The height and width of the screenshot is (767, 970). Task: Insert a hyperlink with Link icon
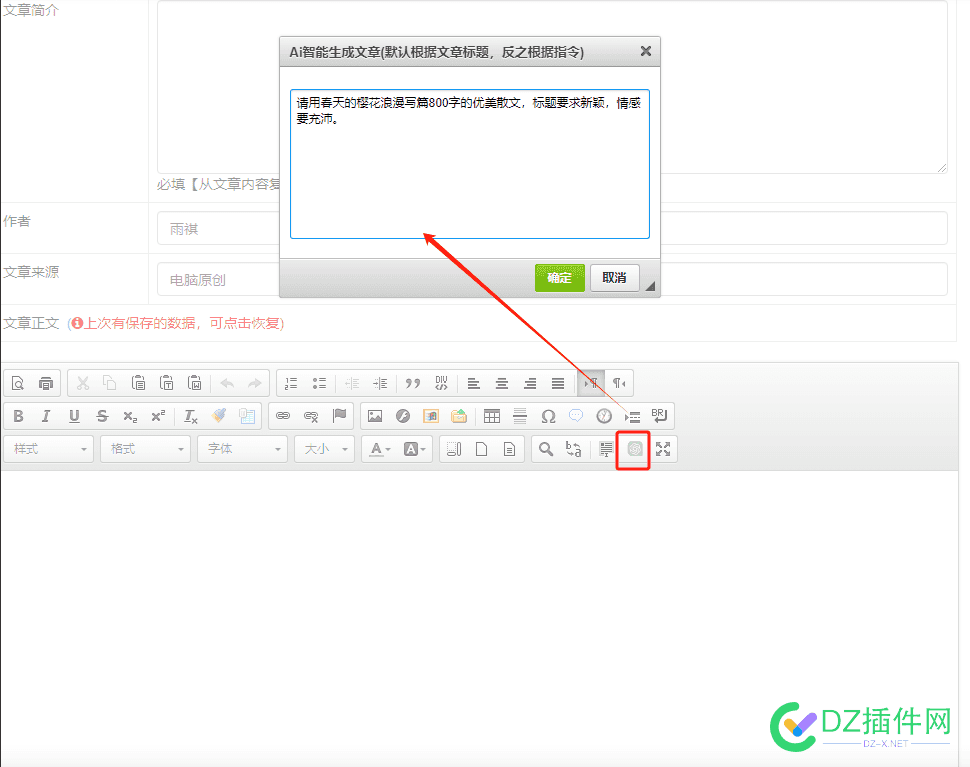[283, 416]
